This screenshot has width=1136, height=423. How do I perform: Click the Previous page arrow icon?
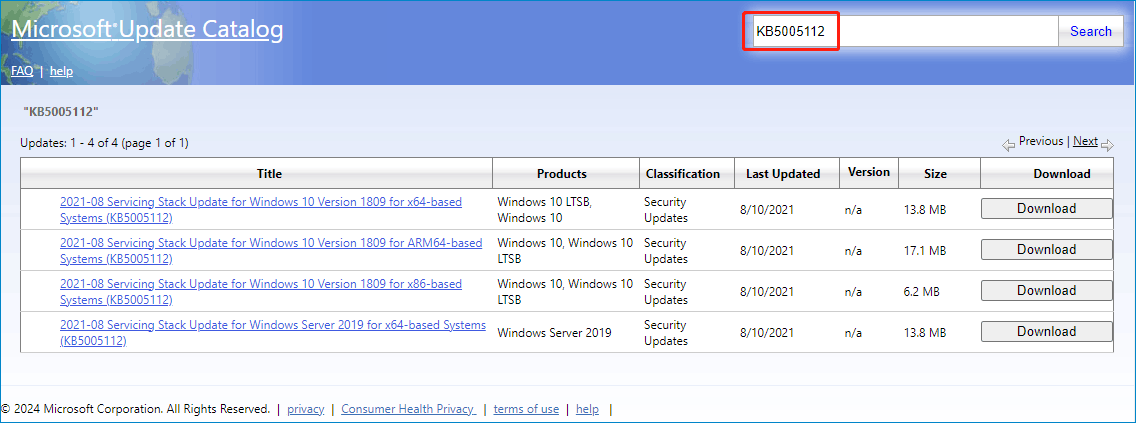1008,146
